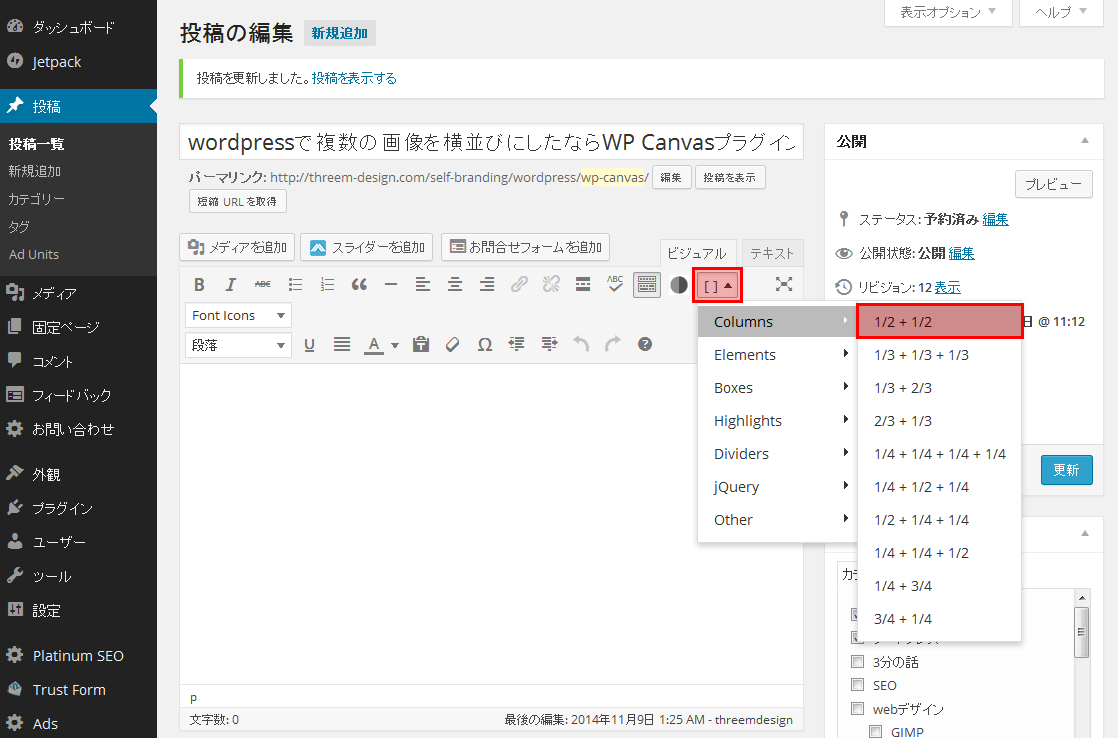
Task: Insert a bulleted list
Action: pos(295,285)
